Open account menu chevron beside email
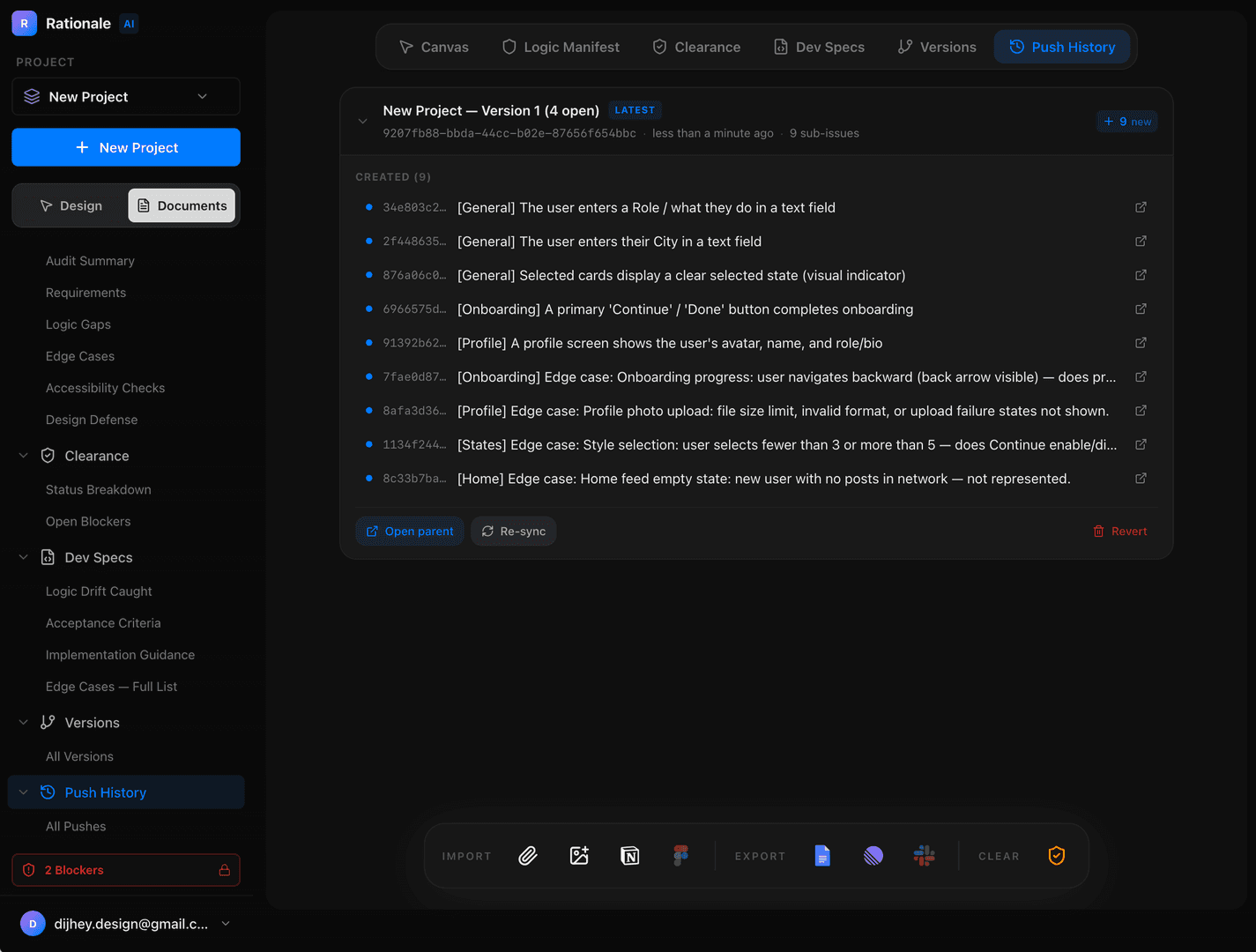This screenshot has width=1256, height=952. (226, 924)
